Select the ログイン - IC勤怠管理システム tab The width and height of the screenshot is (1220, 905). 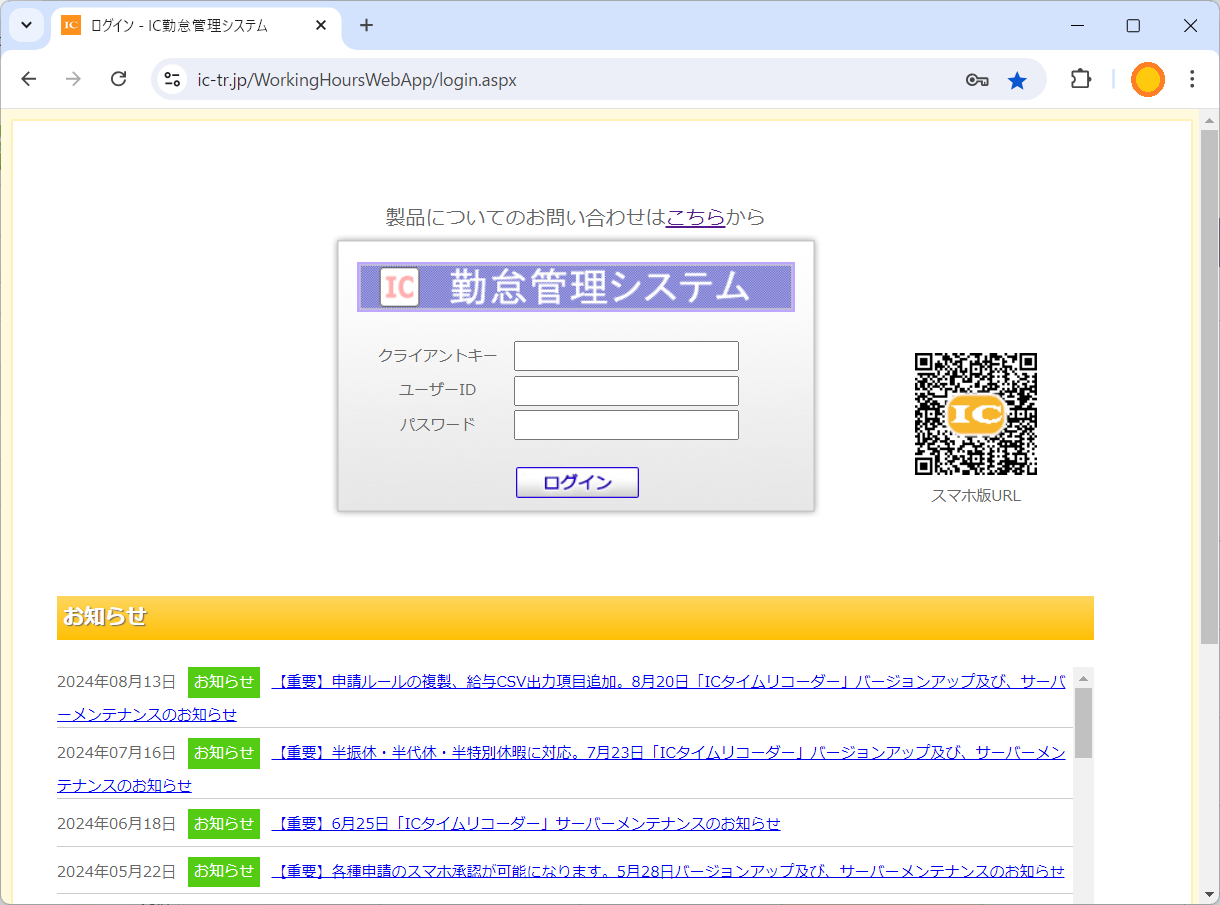pos(195,26)
